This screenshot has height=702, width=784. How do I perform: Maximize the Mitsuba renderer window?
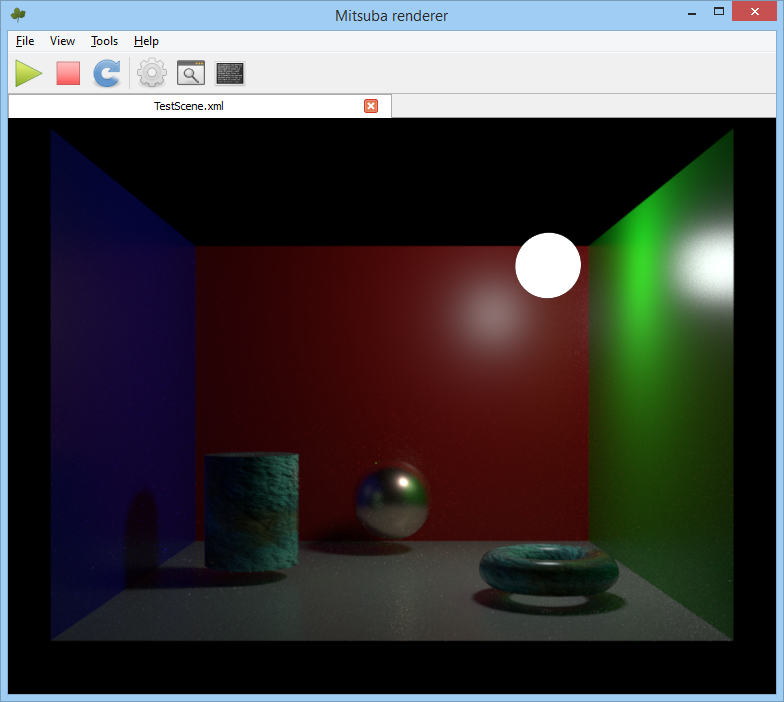(719, 12)
